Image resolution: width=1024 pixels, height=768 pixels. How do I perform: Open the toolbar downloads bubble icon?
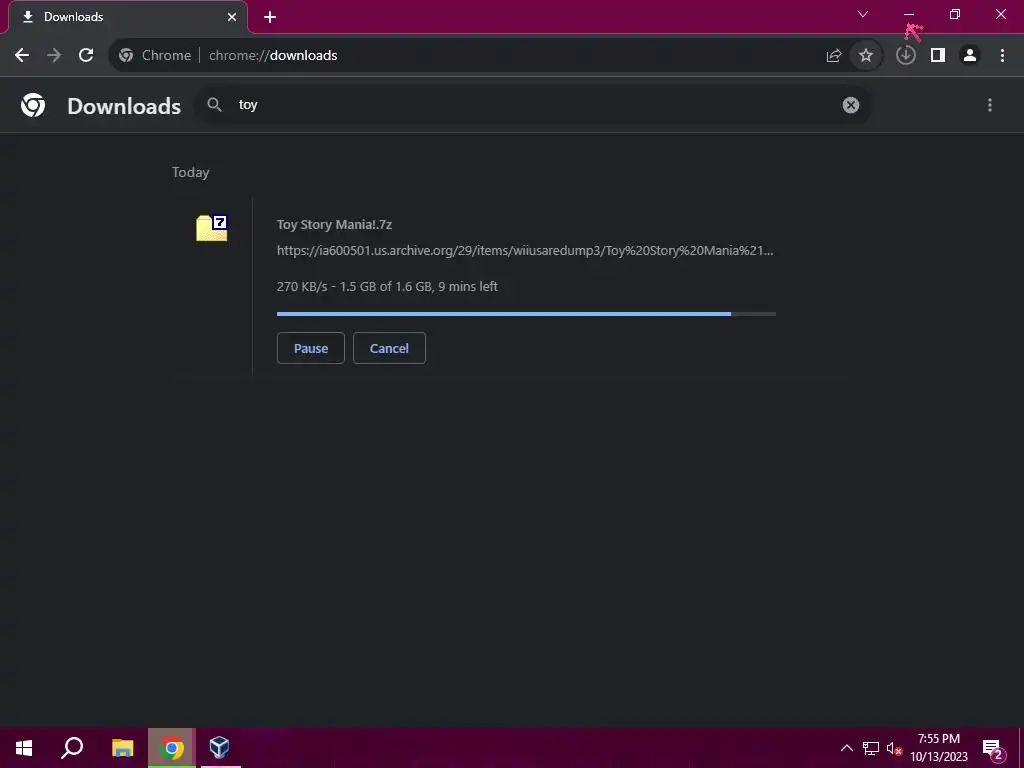click(906, 56)
